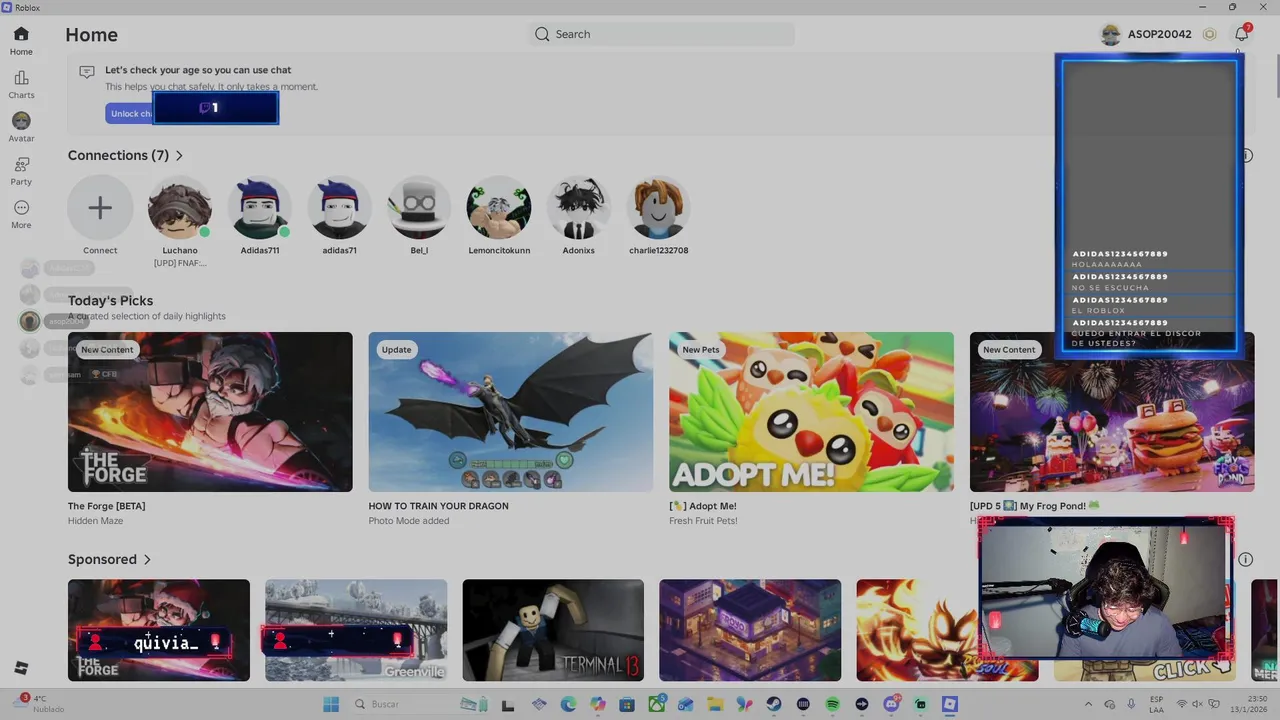Open charlie1232708's connection avatar
1280x720 pixels.
point(658,208)
